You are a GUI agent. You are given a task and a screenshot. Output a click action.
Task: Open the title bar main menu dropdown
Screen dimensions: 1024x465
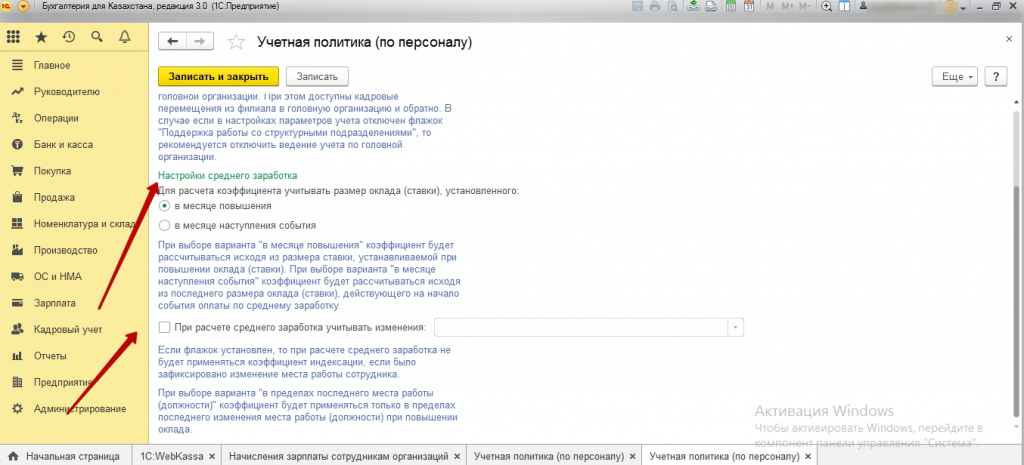coord(24,6)
